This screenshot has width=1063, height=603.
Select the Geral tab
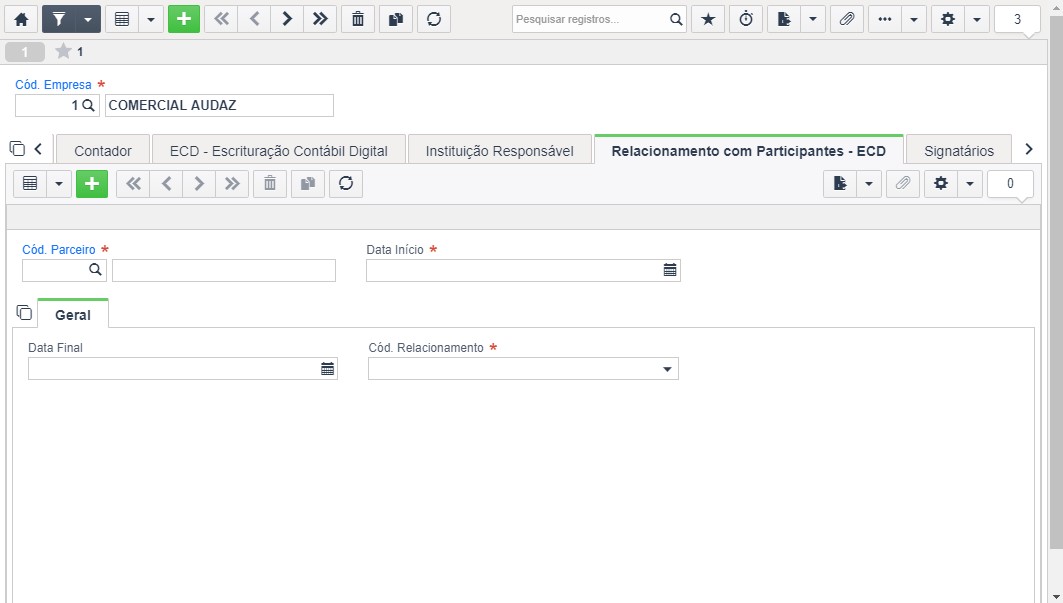pos(73,315)
